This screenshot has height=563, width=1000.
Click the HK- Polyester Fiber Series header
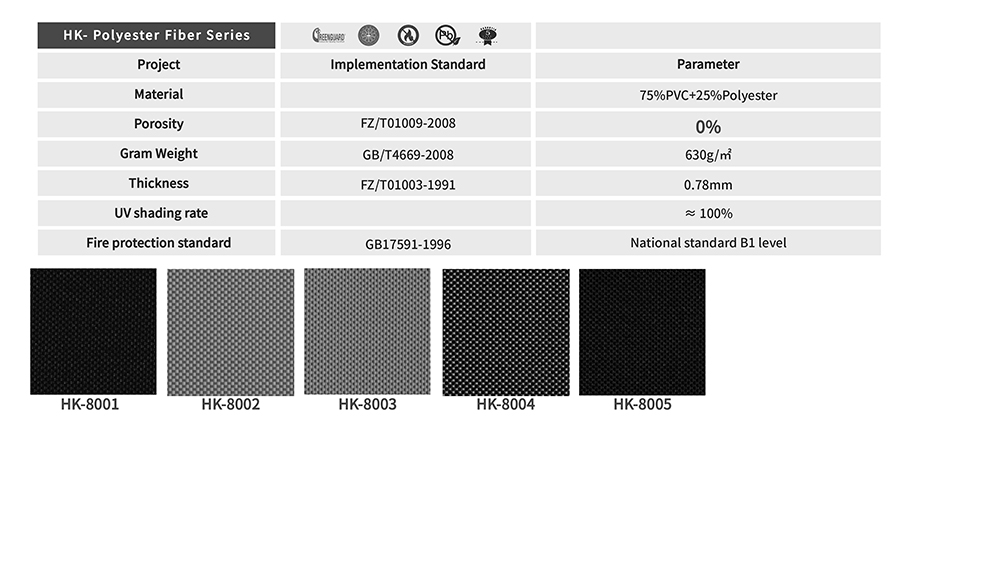(156, 35)
